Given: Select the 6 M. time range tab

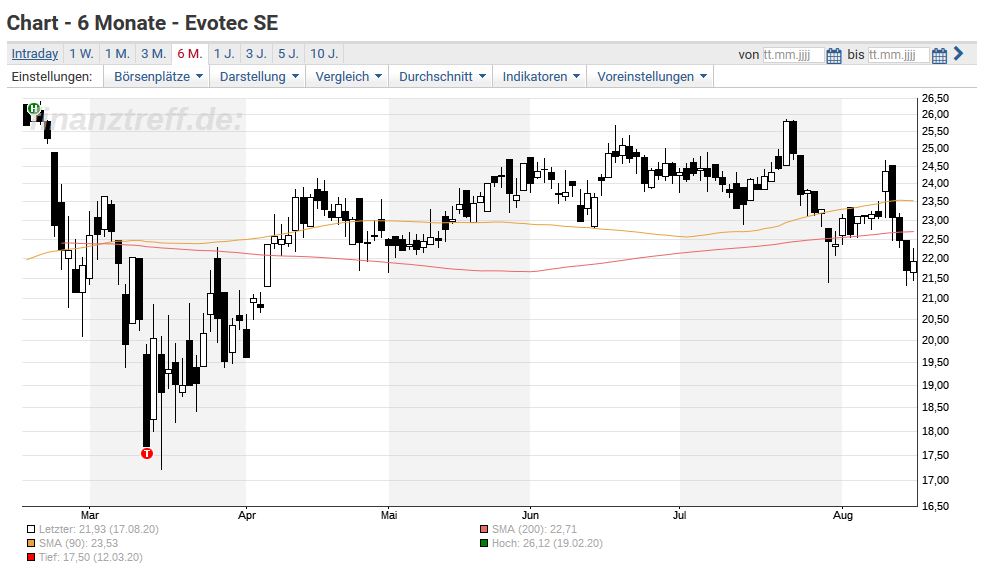Looking at the screenshot, I should [189, 53].
